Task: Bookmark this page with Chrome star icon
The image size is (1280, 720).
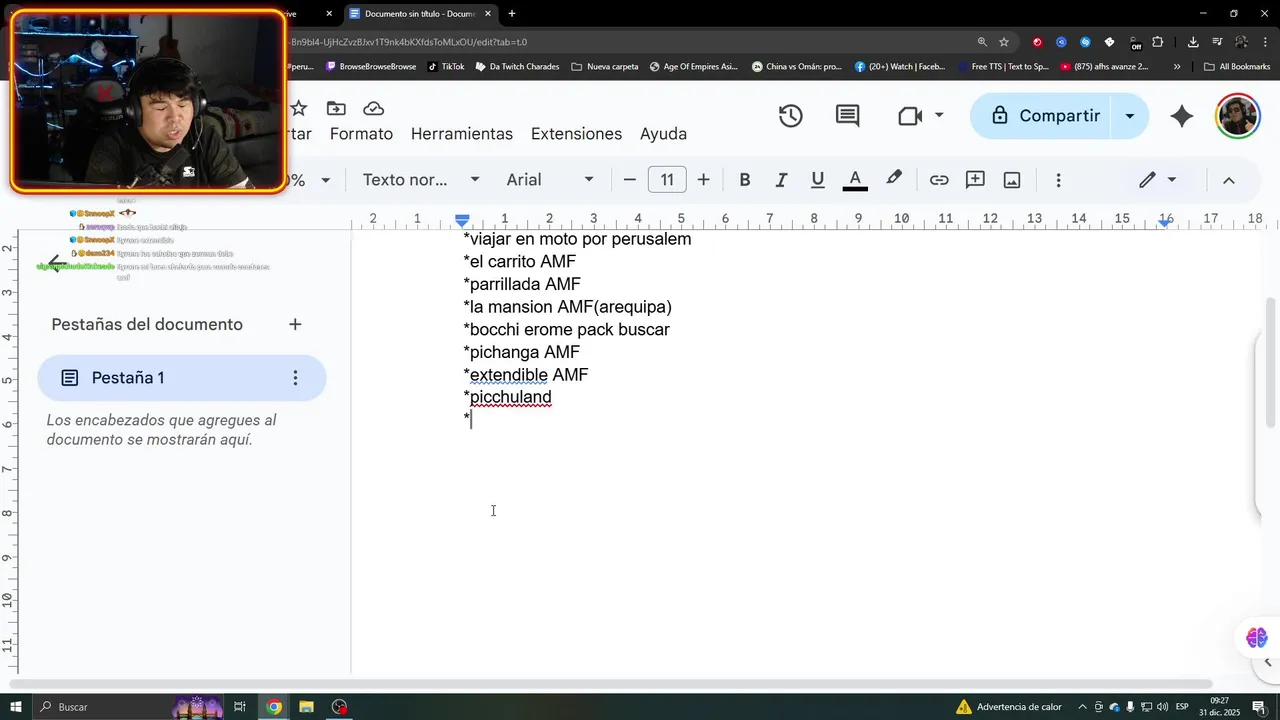Action: click(1004, 42)
